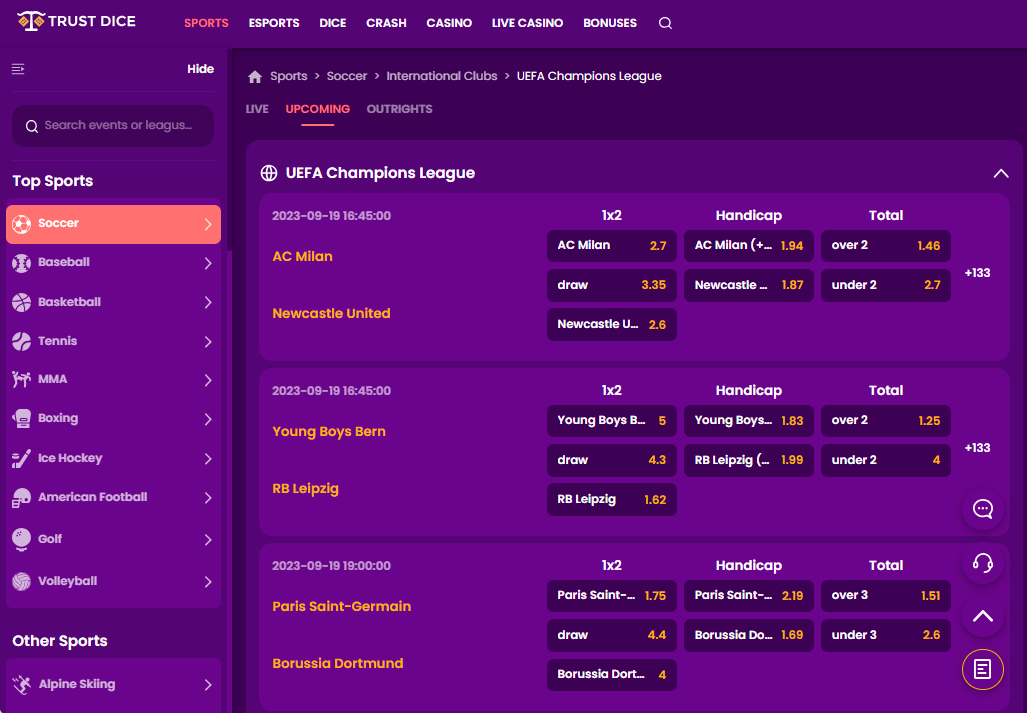1027x713 pixels.
Task: Click the Boxing glove icon
Action: (x=22, y=419)
